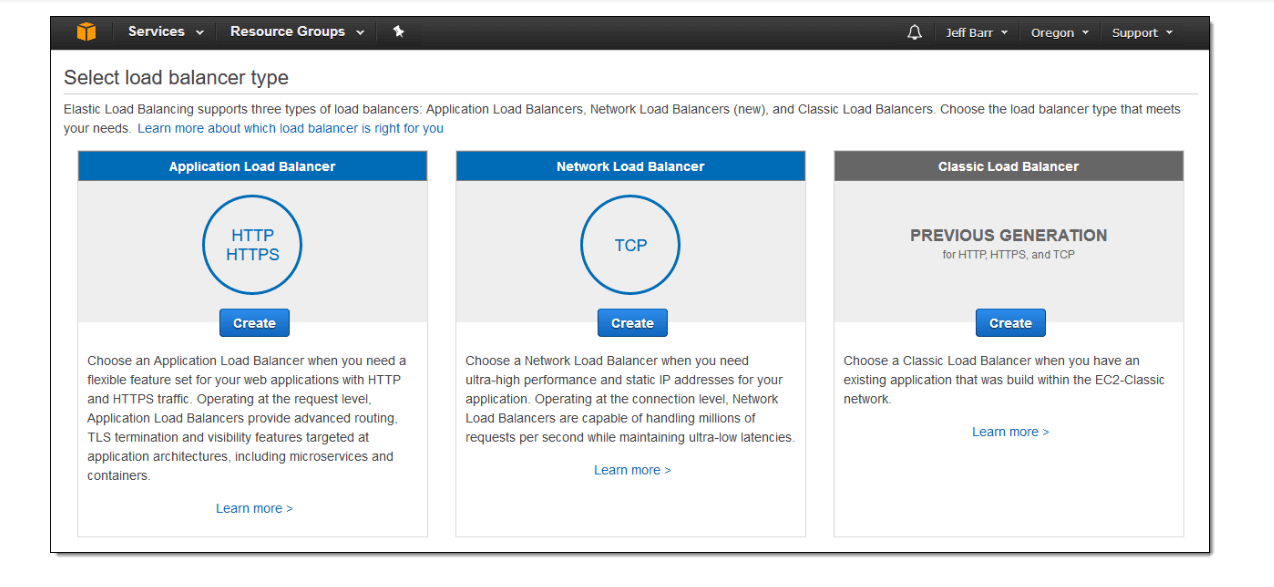Click the Network Load Balancer card header
The height and width of the screenshot is (587, 1274).
(x=630, y=166)
